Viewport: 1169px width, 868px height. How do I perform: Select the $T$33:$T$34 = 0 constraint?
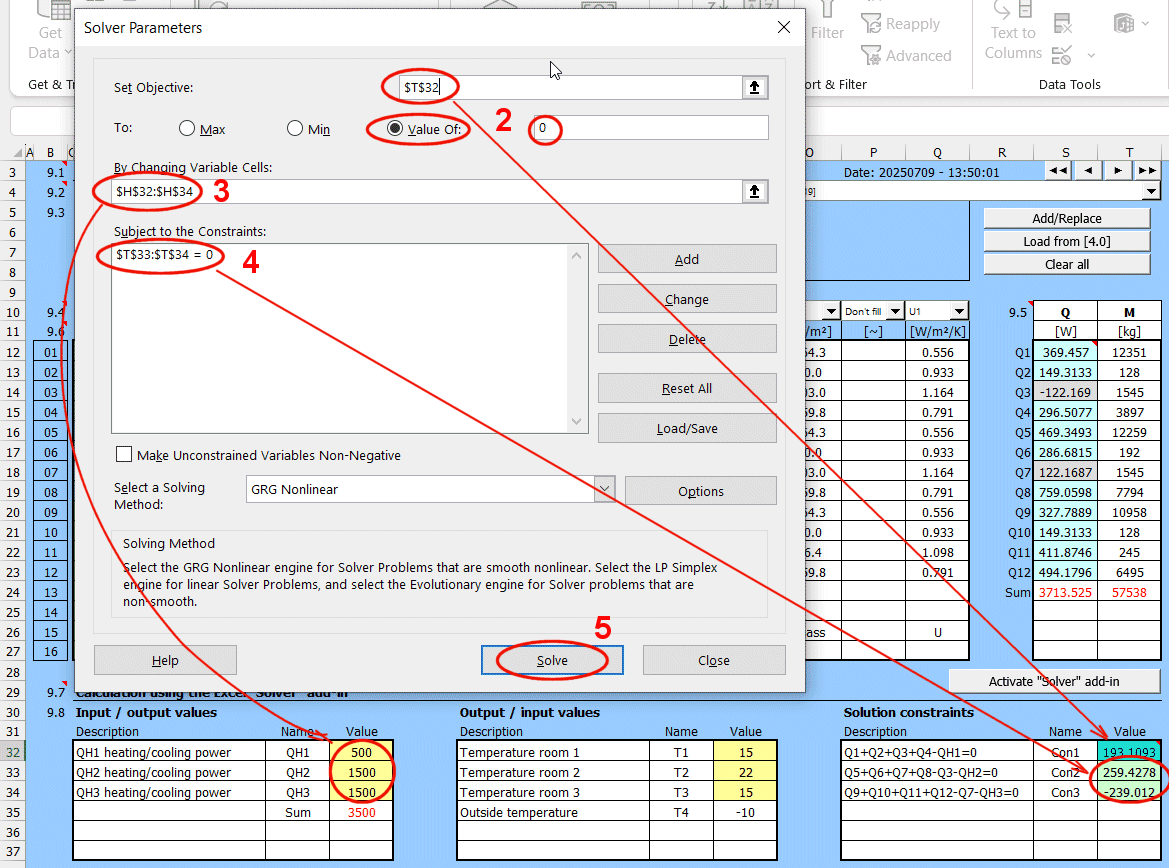click(x=165, y=255)
